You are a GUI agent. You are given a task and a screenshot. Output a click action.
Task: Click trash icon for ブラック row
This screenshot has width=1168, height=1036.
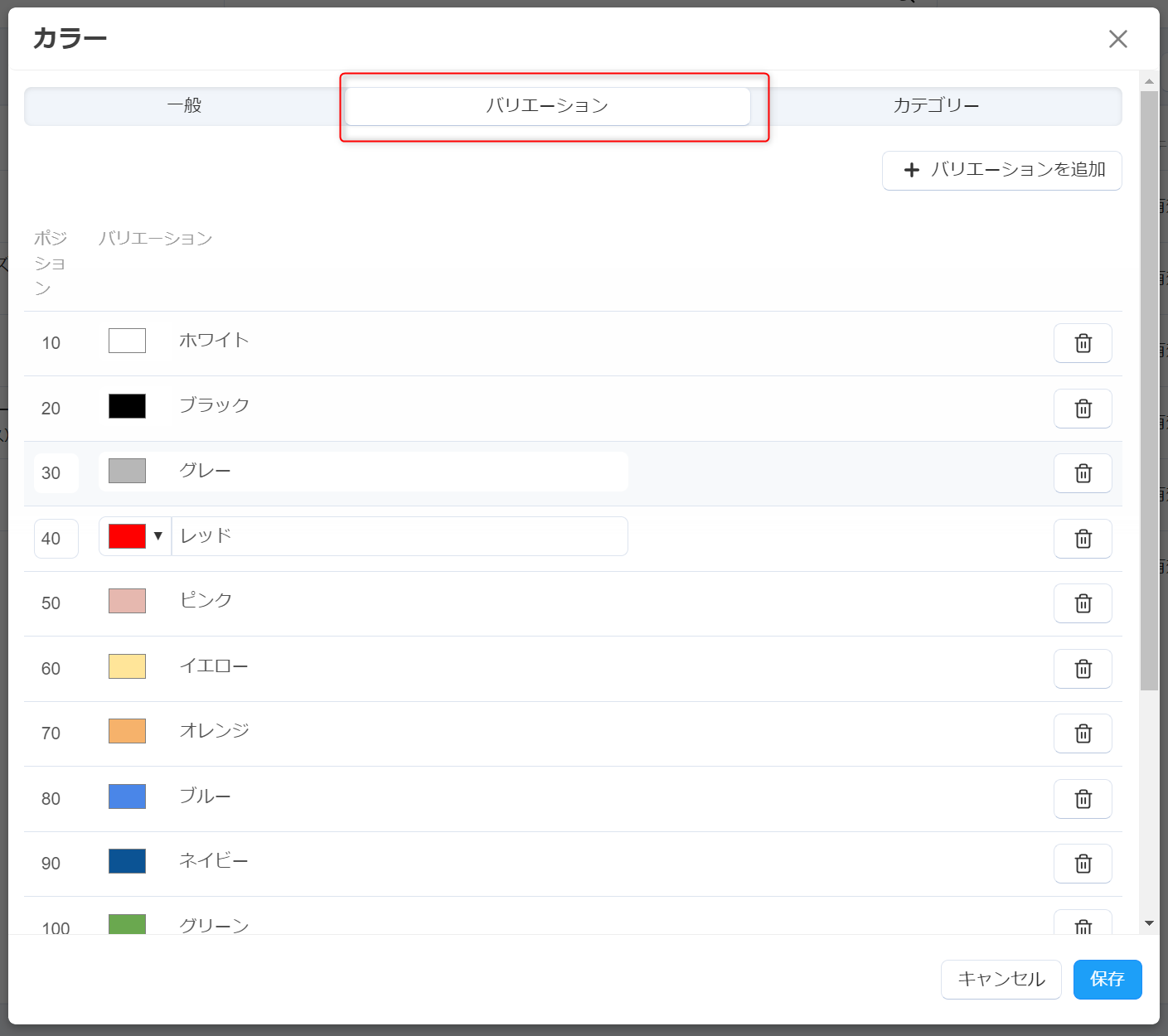(x=1083, y=409)
